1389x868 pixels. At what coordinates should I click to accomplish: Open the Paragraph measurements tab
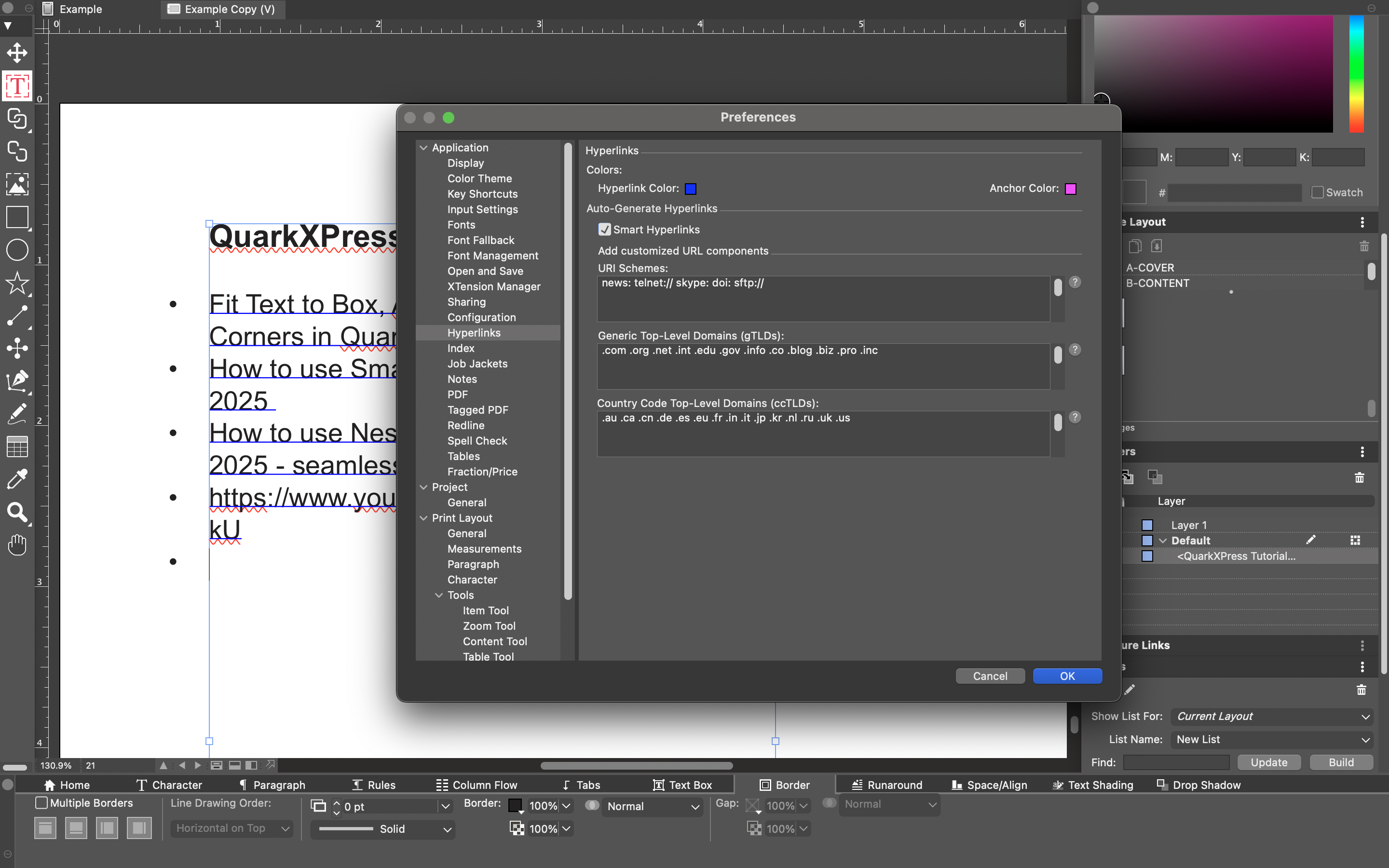click(272, 785)
